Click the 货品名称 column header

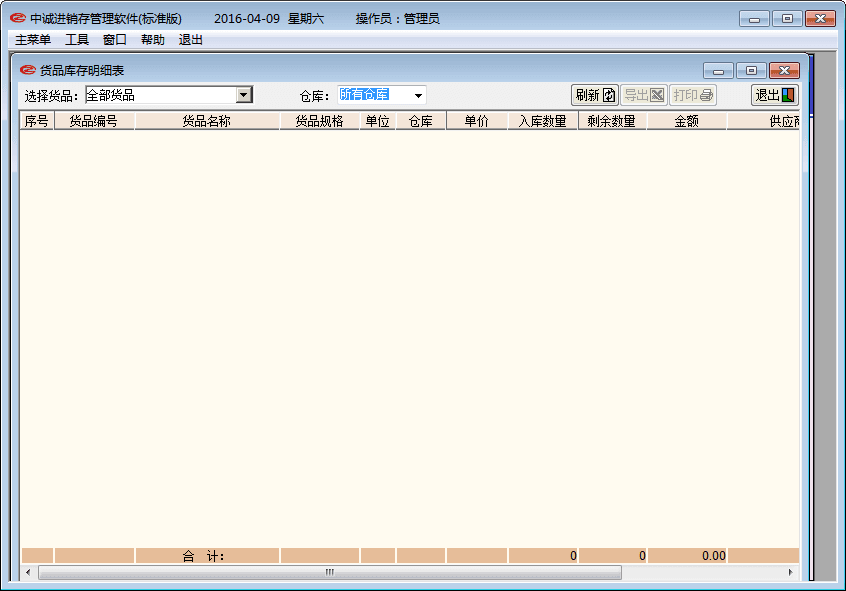coord(207,121)
